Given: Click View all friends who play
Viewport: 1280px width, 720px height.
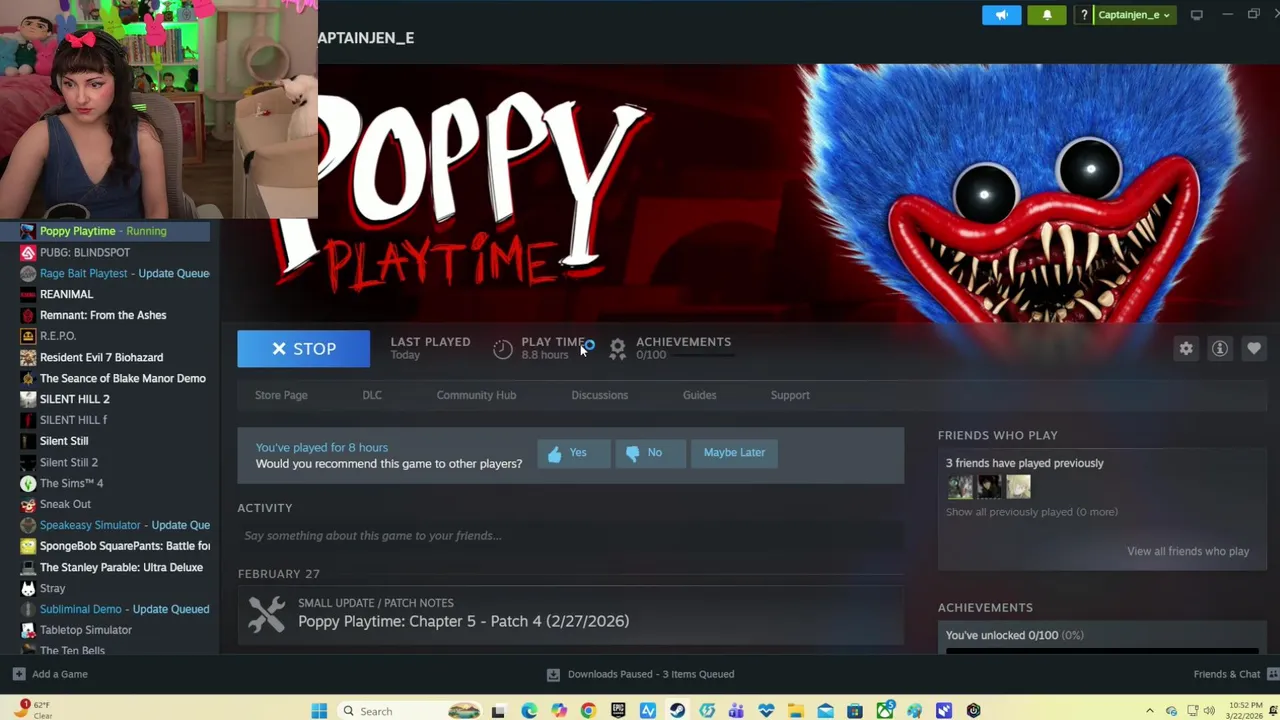Looking at the screenshot, I should click(x=1187, y=551).
